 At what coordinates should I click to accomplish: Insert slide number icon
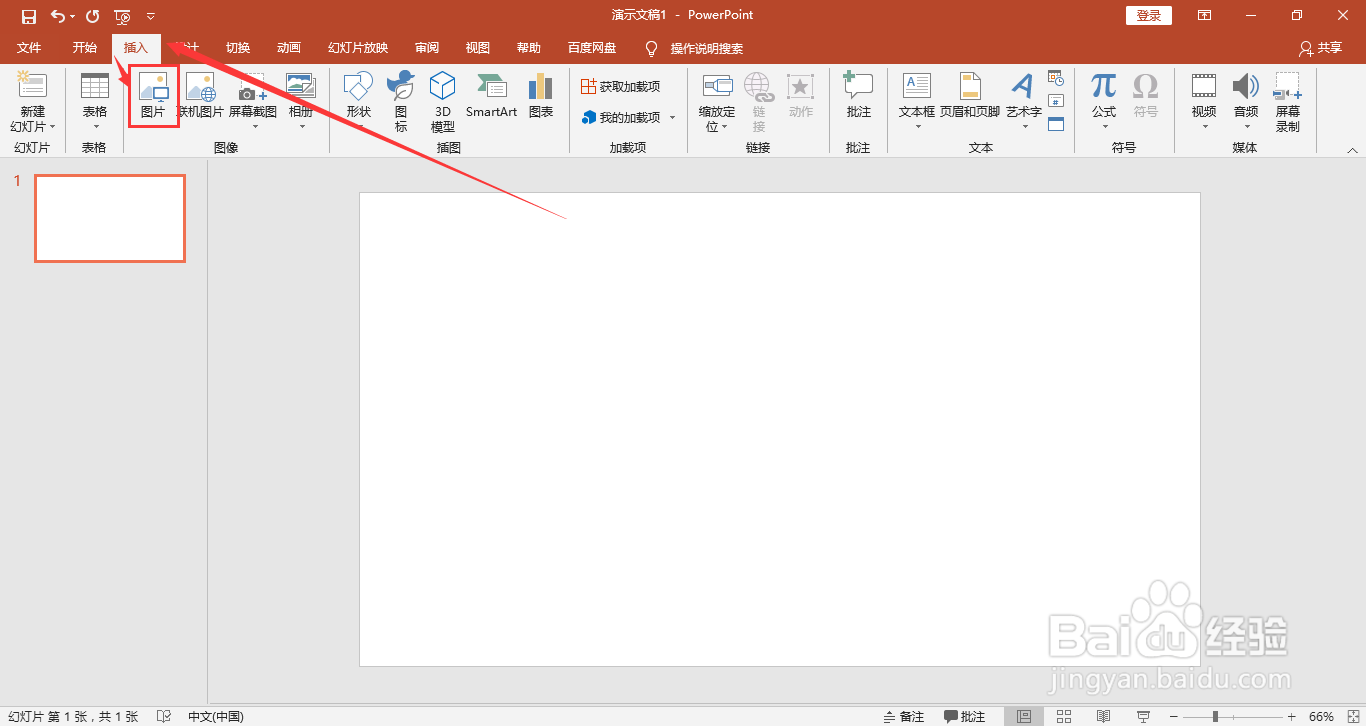point(1056,101)
